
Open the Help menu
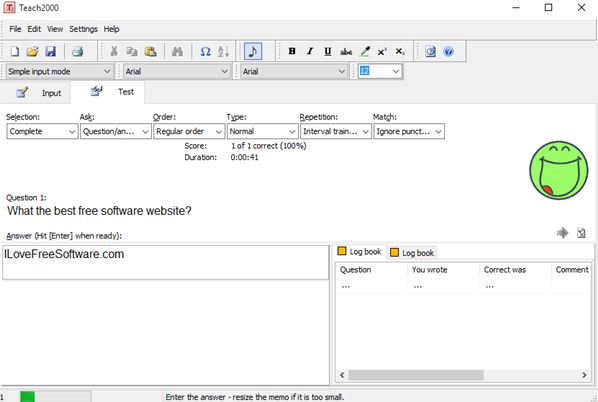pos(111,29)
